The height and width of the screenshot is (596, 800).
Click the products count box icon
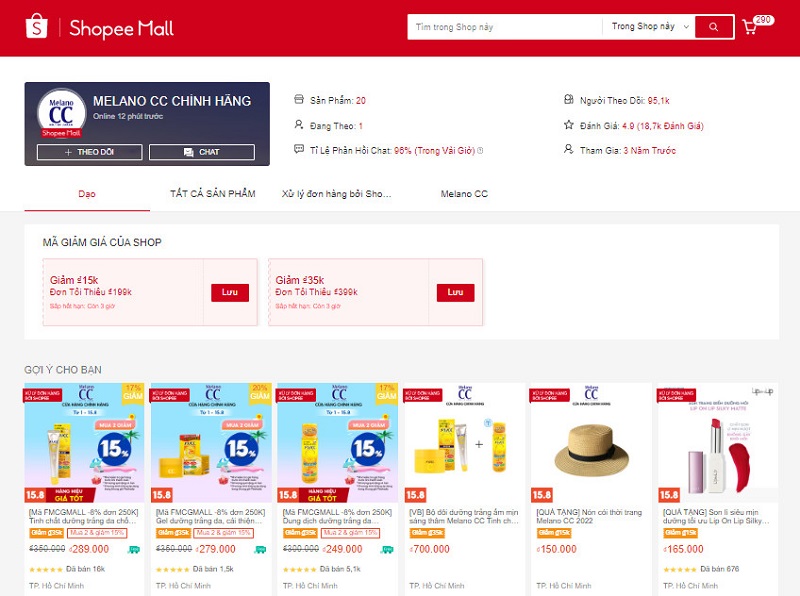click(x=298, y=100)
